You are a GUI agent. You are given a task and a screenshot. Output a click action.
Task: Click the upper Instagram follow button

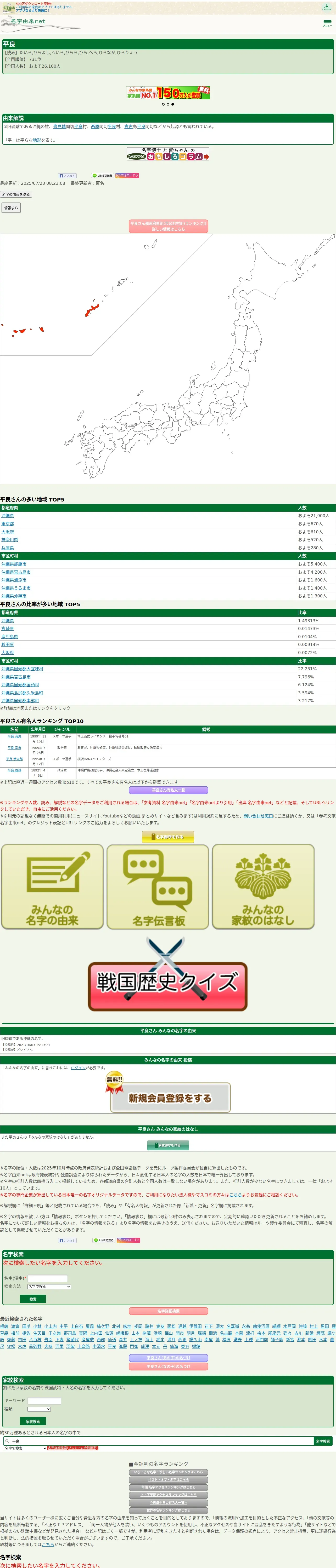(127, 175)
